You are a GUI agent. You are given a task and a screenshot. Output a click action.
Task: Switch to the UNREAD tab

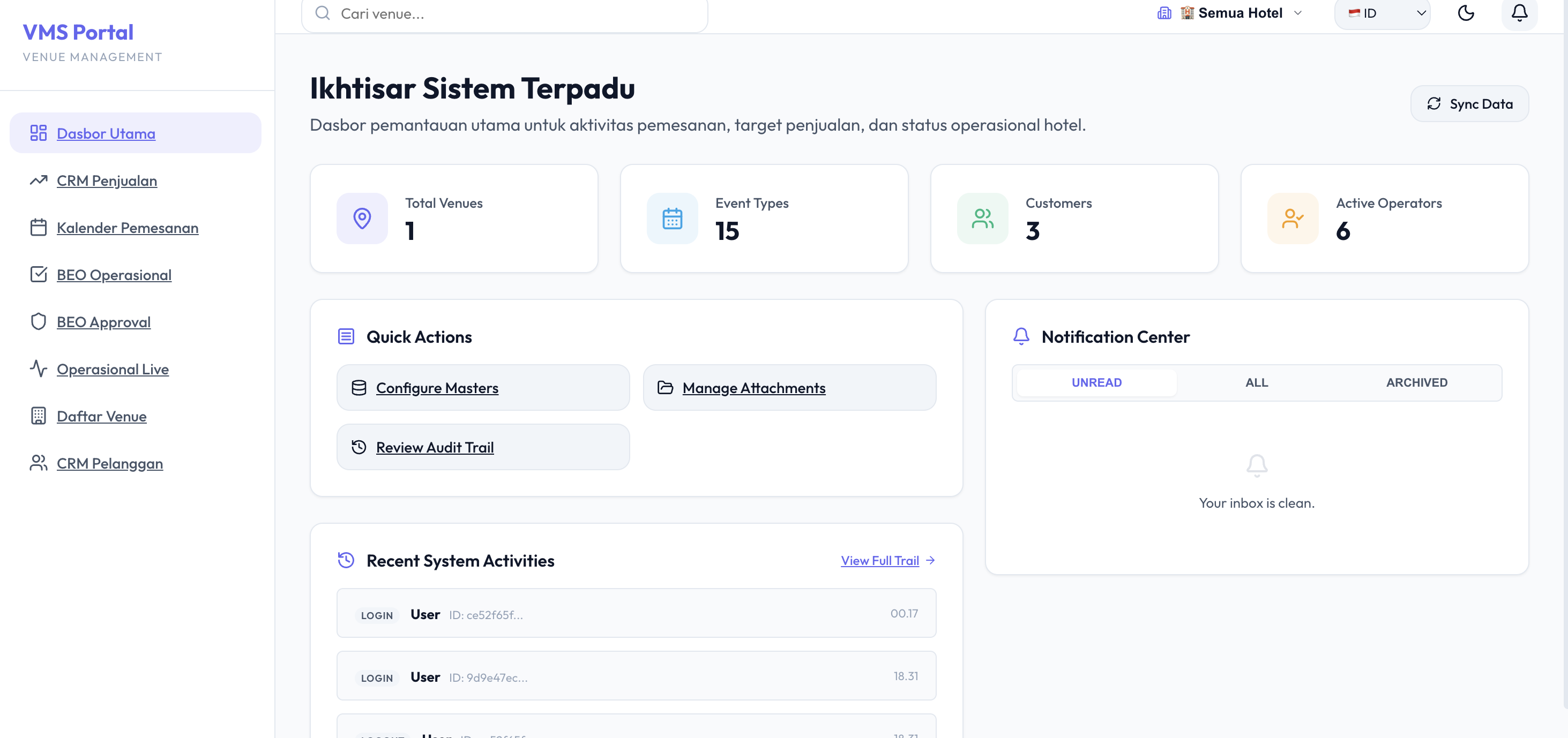tap(1097, 382)
